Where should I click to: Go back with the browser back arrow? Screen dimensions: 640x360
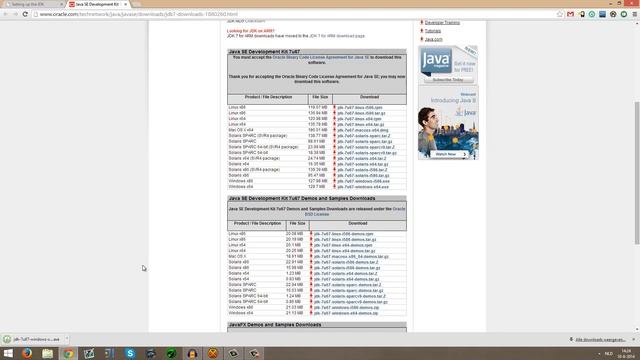coord(6,14)
